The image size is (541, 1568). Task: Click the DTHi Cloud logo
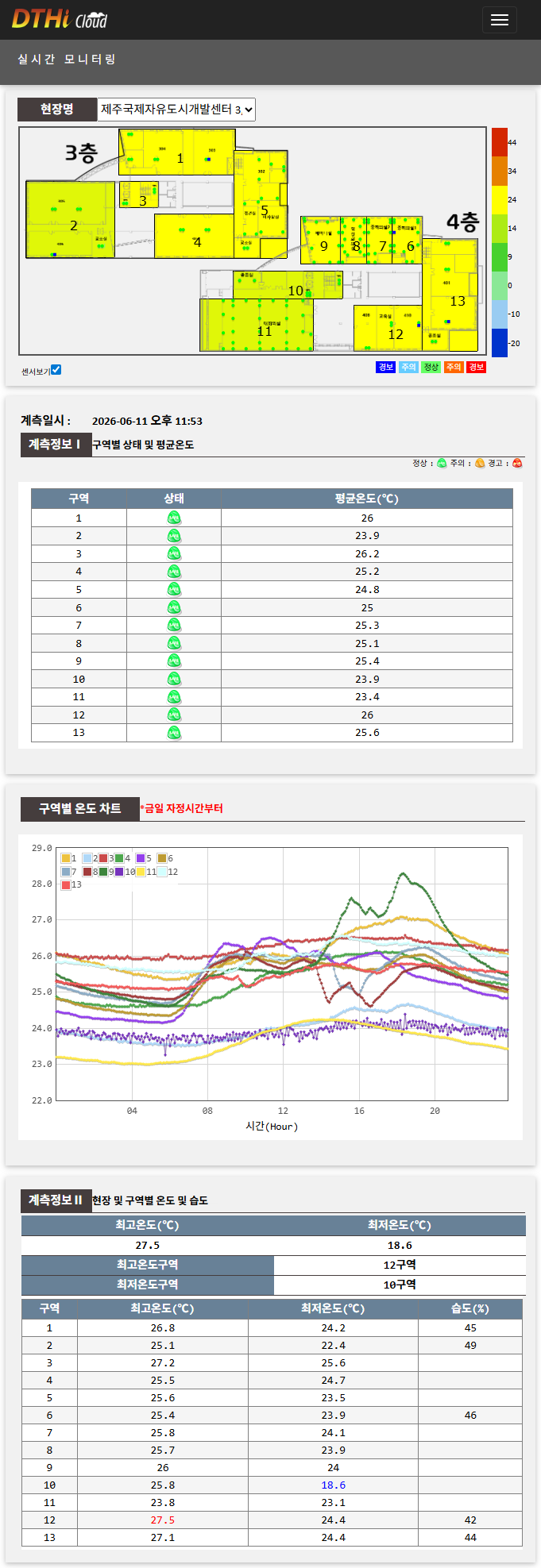tap(60, 19)
